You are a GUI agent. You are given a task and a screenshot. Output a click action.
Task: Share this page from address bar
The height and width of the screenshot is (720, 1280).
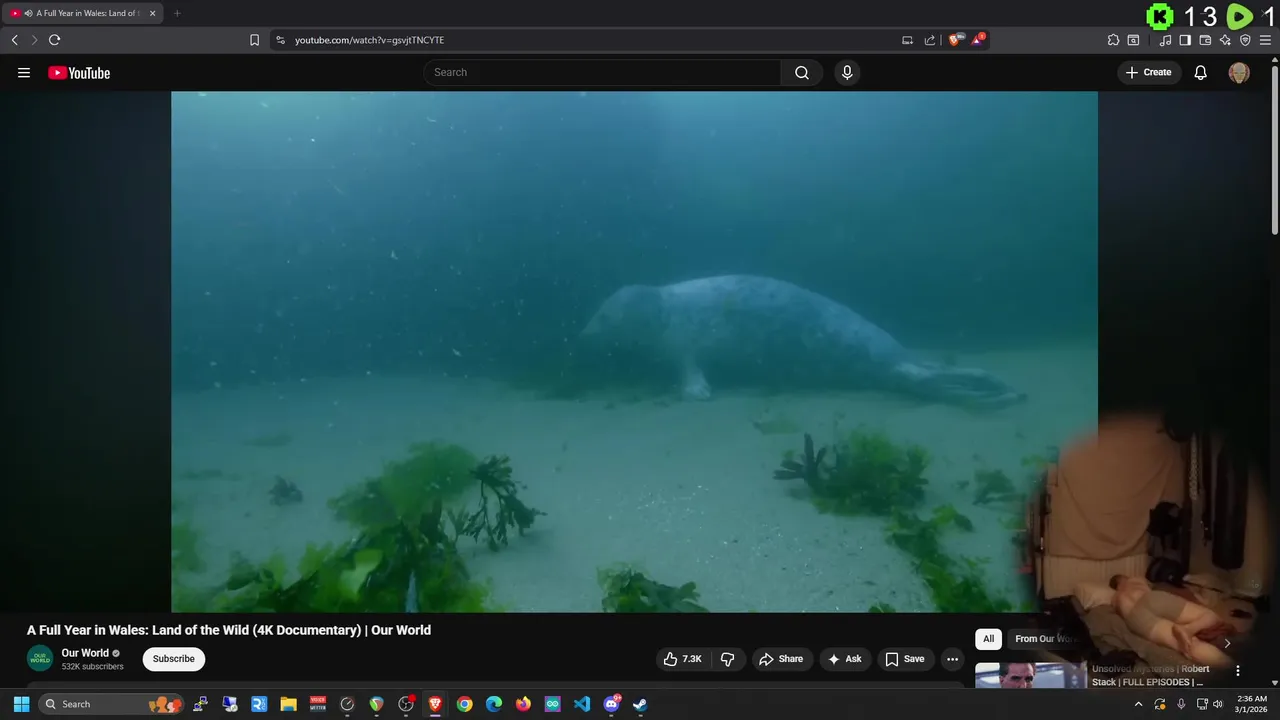point(930,40)
